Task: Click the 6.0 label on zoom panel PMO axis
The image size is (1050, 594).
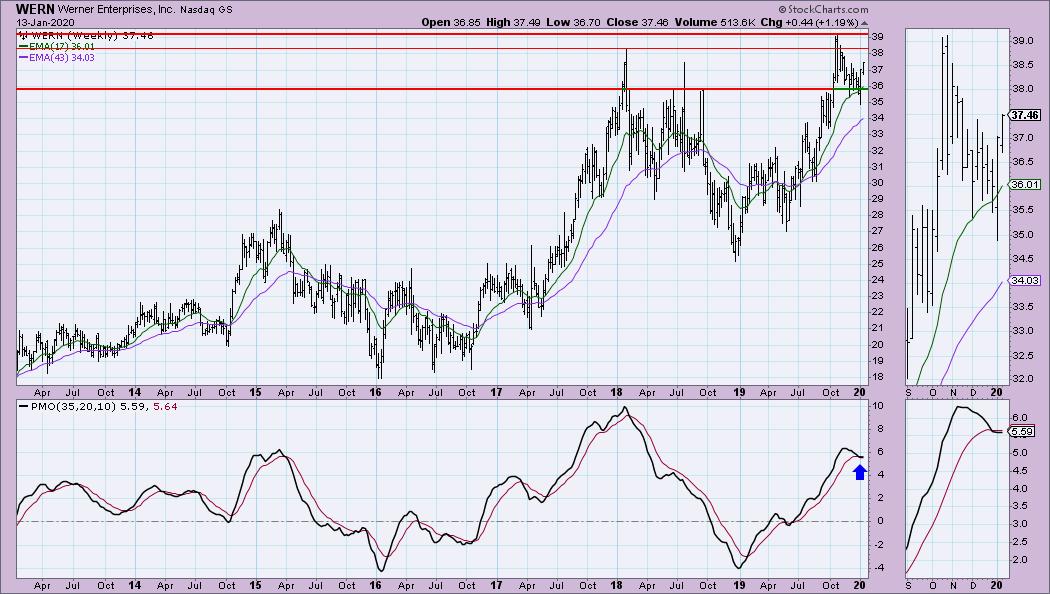Action: point(1020,417)
